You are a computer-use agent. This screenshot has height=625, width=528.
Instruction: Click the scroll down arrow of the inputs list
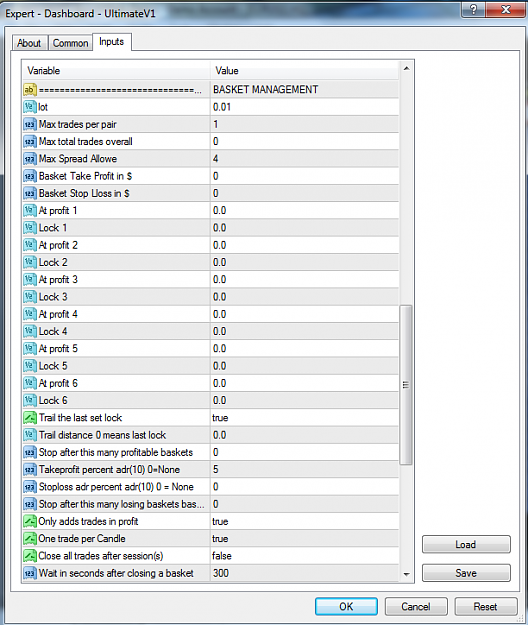click(x=406, y=574)
